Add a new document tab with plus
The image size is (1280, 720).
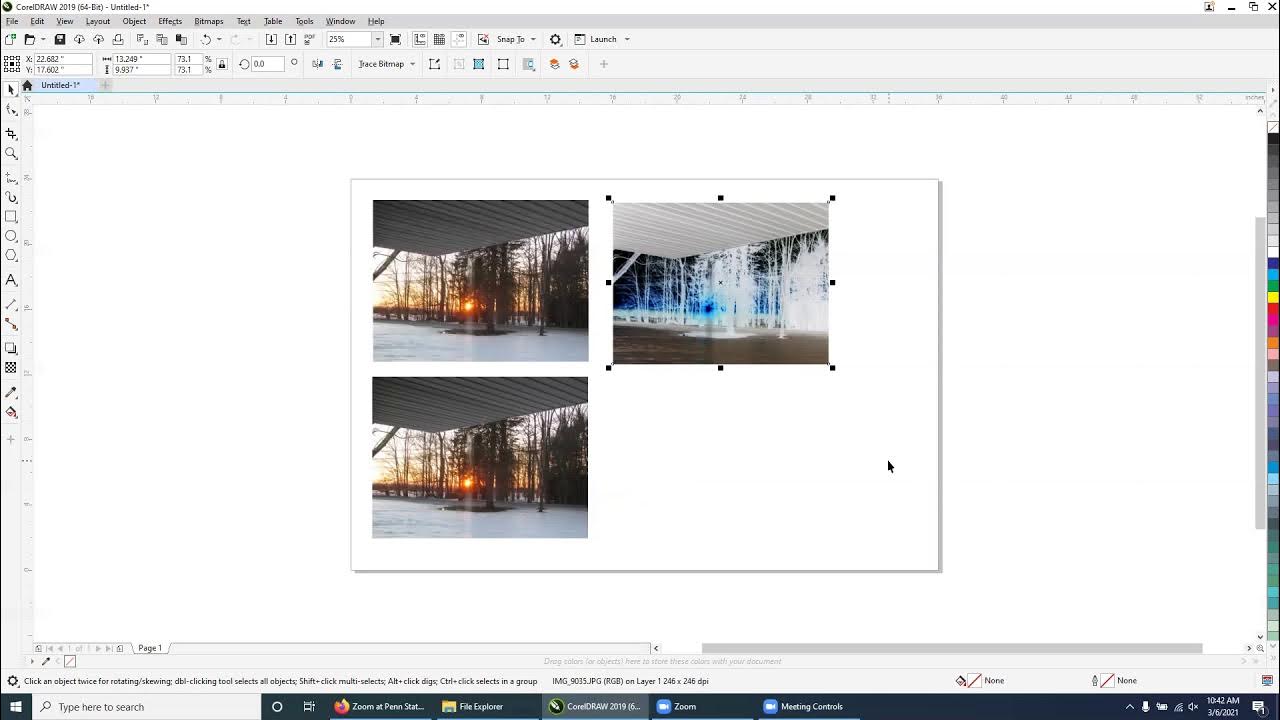[x=105, y=85]
